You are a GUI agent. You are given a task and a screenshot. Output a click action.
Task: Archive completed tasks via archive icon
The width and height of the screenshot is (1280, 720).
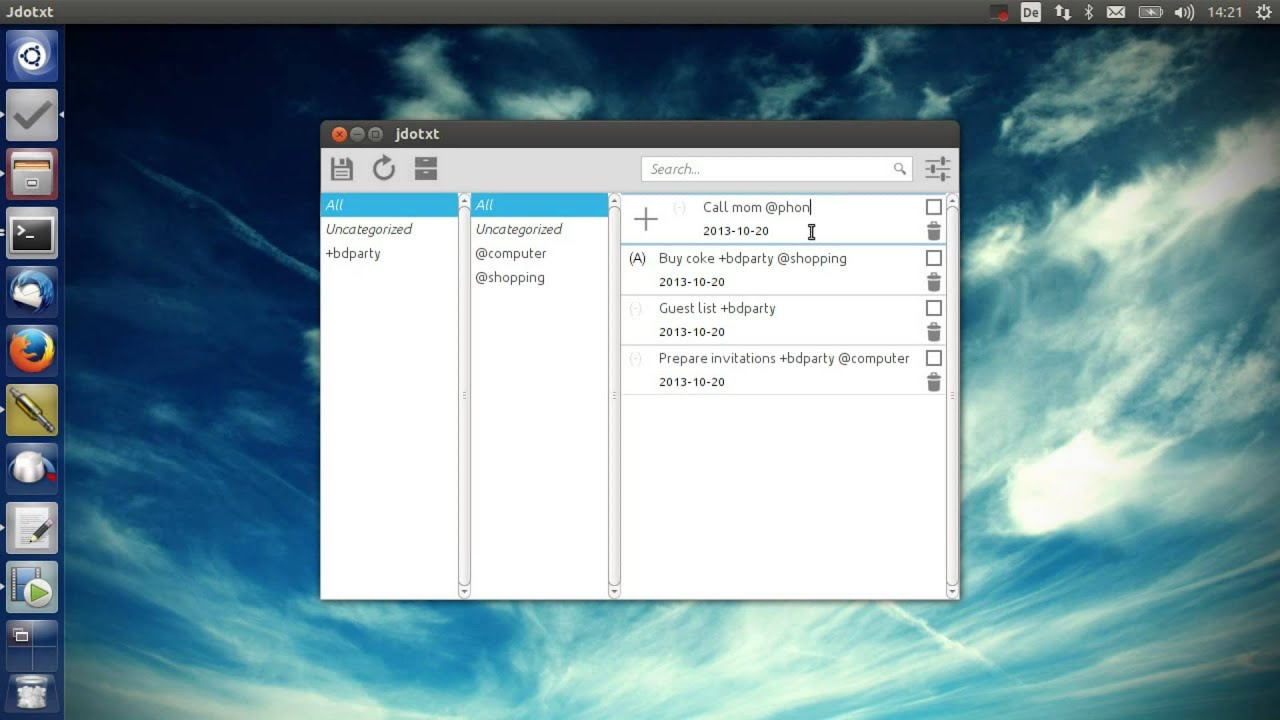click(426, 169)
